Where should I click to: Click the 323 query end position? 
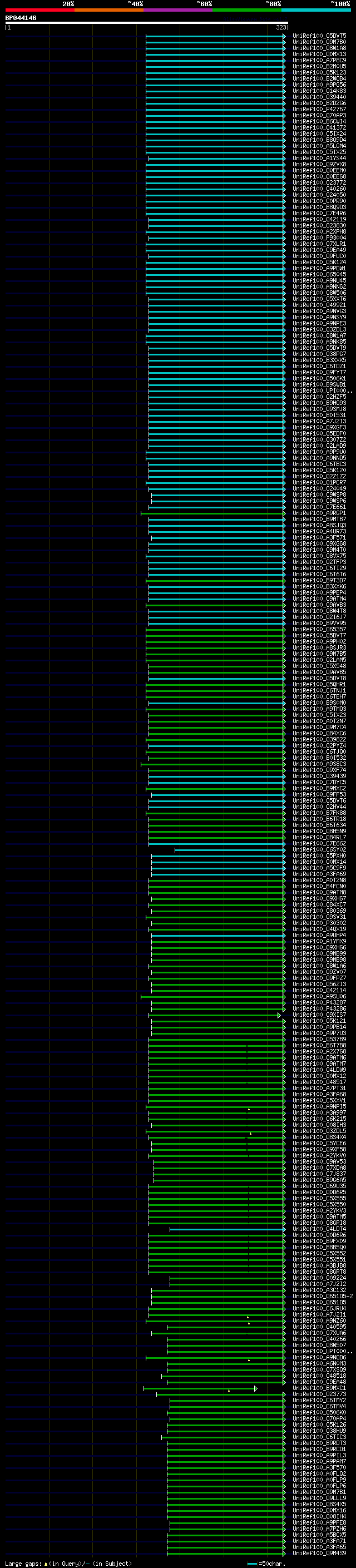click(281, 27)
